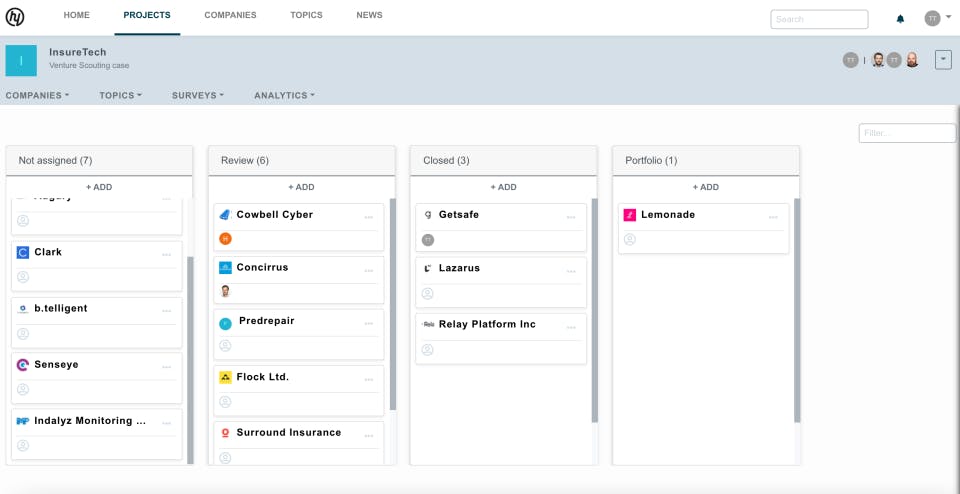Open the Relay Platform Inc card
This screenshot has width=960, height=494.
coord(487,325)
